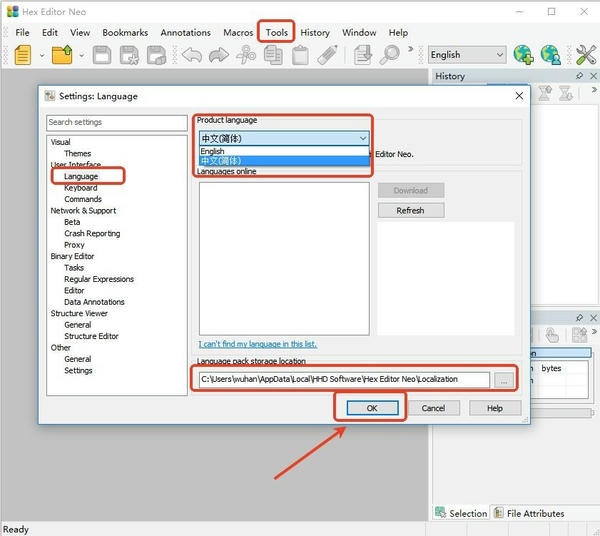600x536 pixels.
Task: Click Cancel in the Settings dialog
Action: [434, 408]
